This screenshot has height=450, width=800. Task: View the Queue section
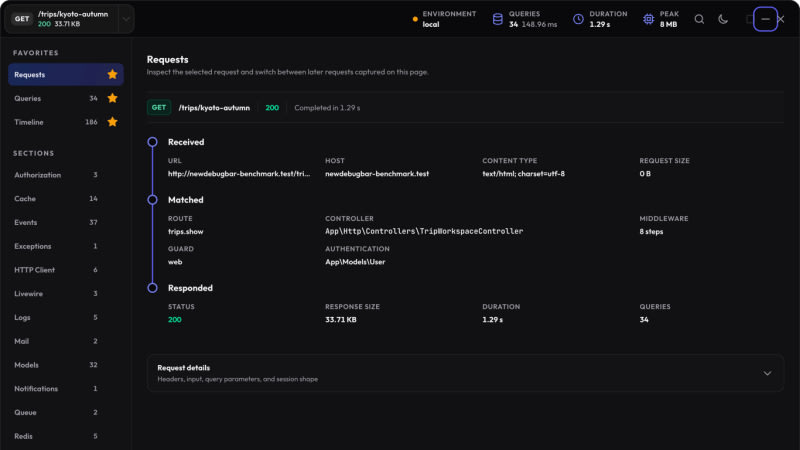click(x=66, y=412)
